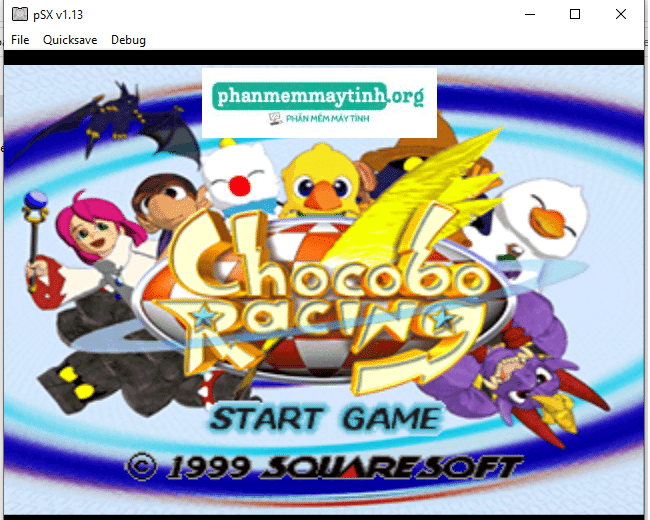Select START GAME on the title screen
Viewport: 650px width, 520px height.
(x=325, y=418)
